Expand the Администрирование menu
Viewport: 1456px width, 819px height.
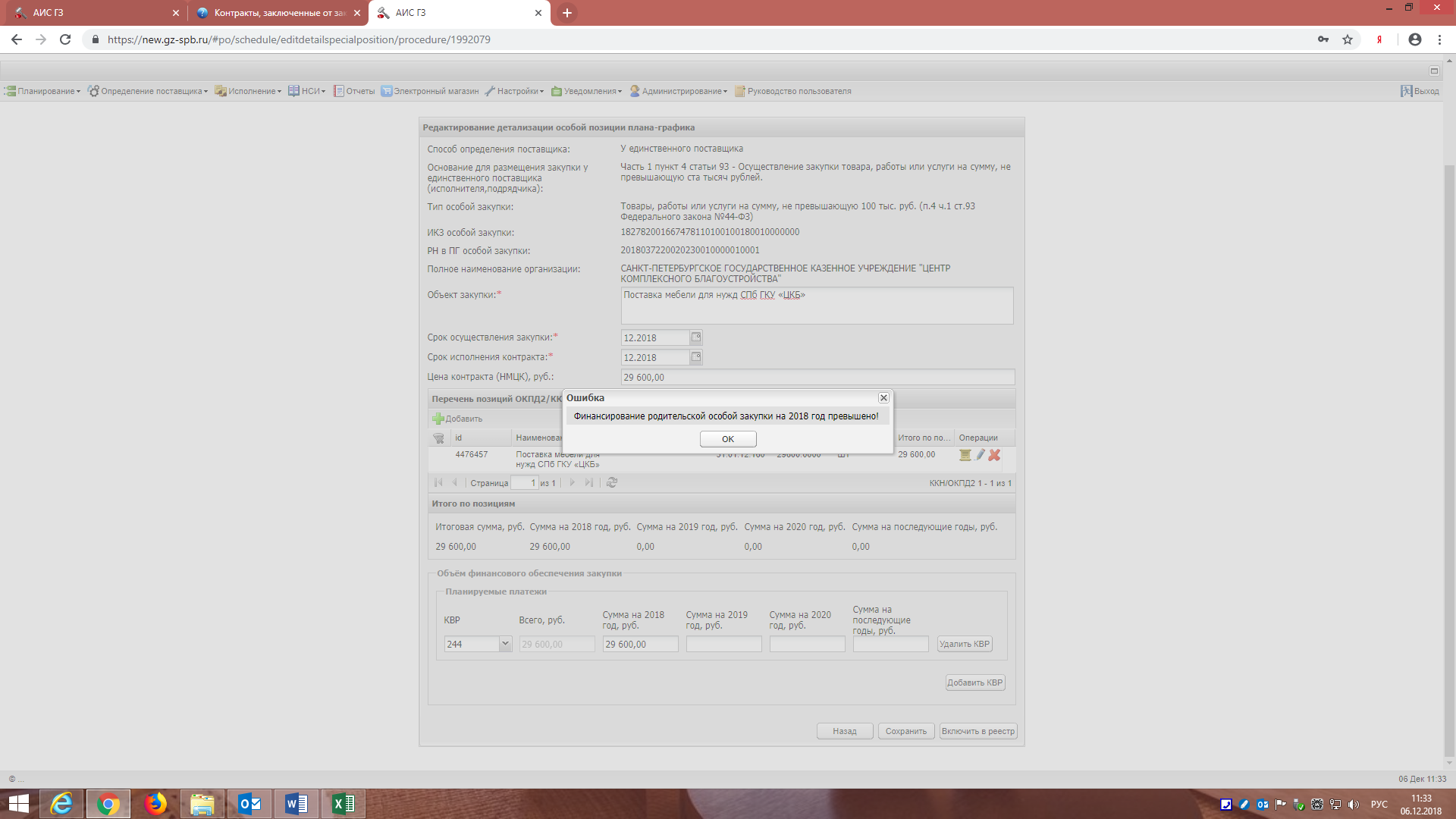click(x=679, y=91)
